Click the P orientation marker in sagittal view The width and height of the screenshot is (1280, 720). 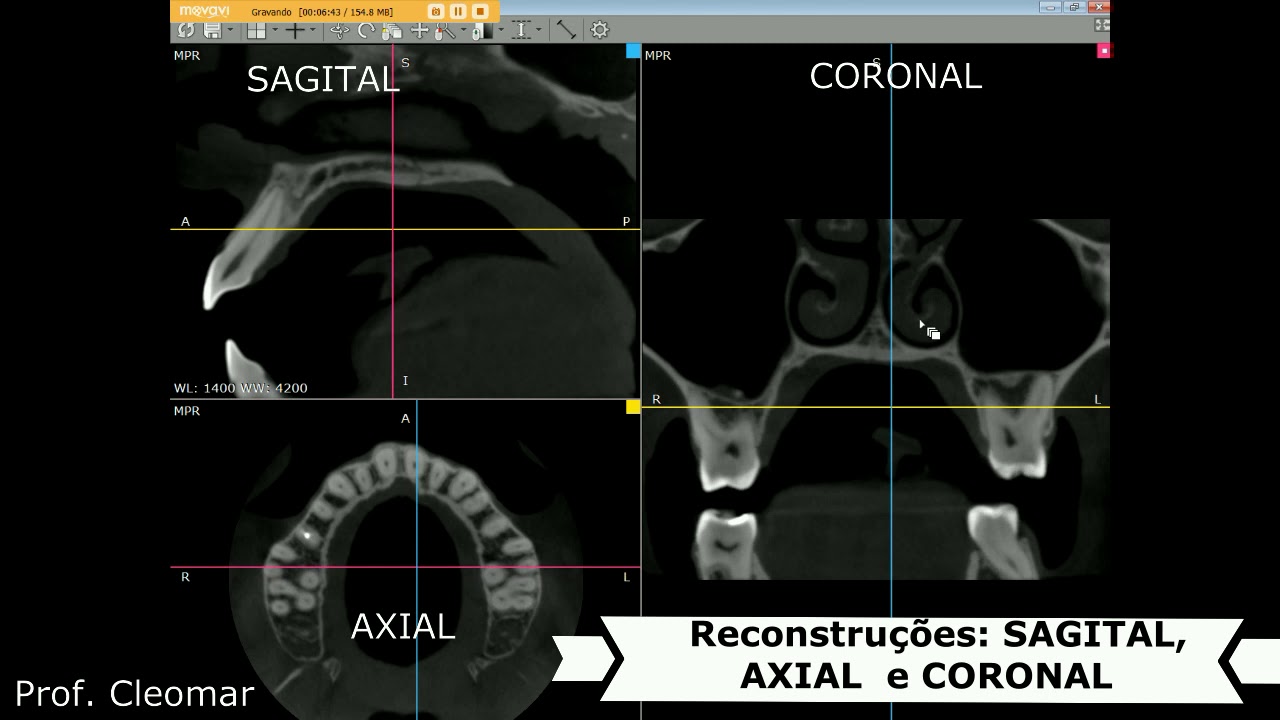click(627, 222)
